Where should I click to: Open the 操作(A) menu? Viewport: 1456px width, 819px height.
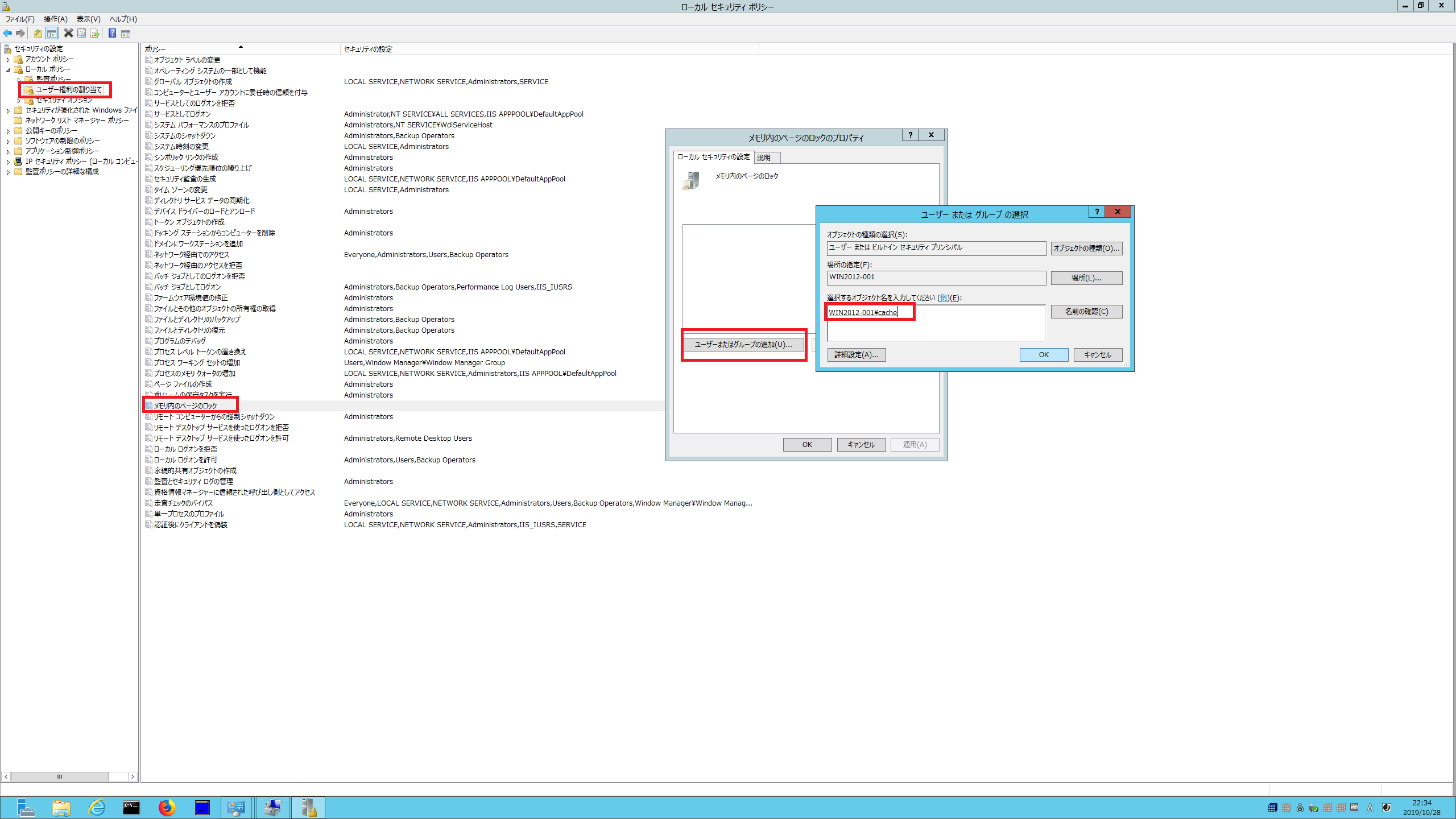[55, 19]
